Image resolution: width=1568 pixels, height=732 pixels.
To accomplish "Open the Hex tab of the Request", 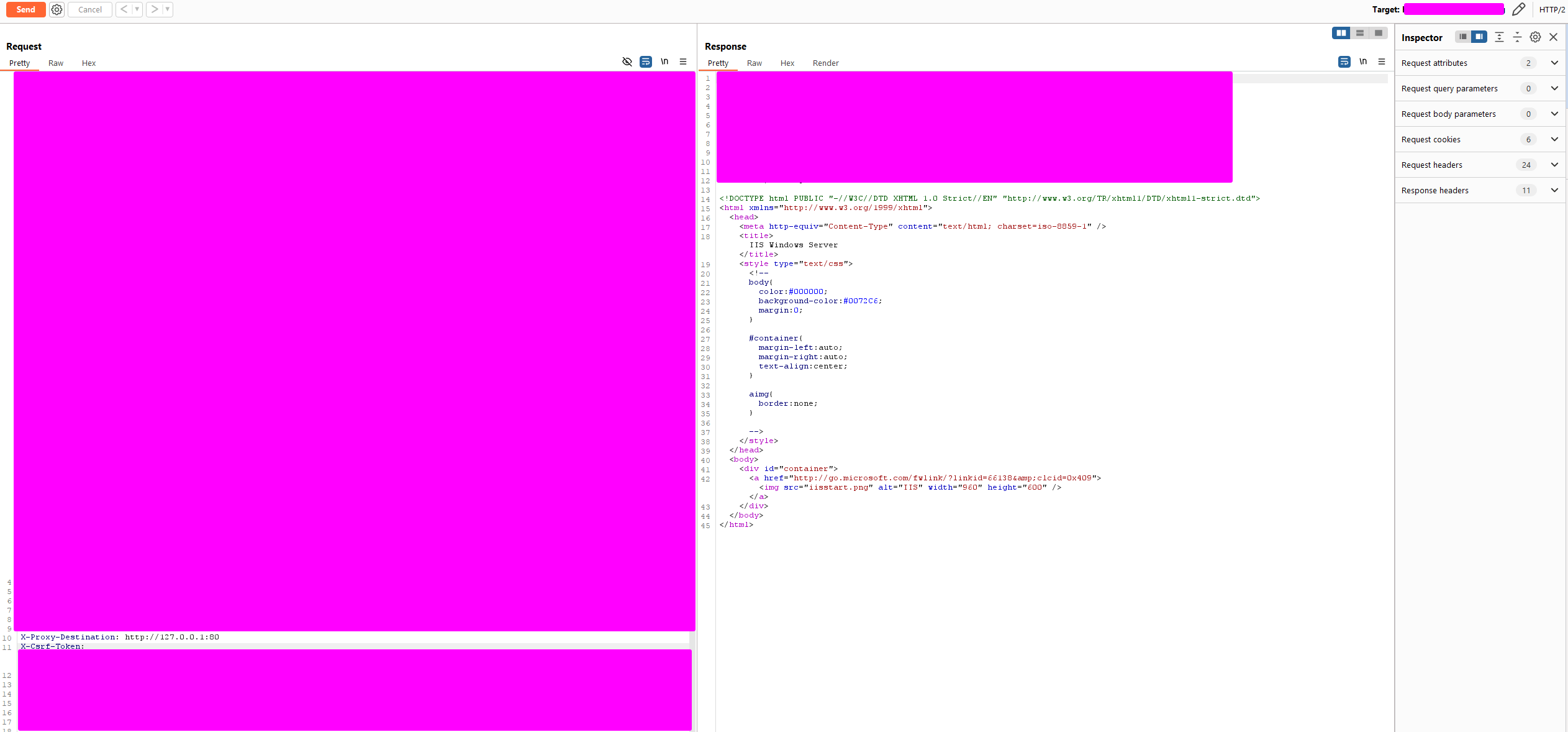I will (x=88, y=63).
